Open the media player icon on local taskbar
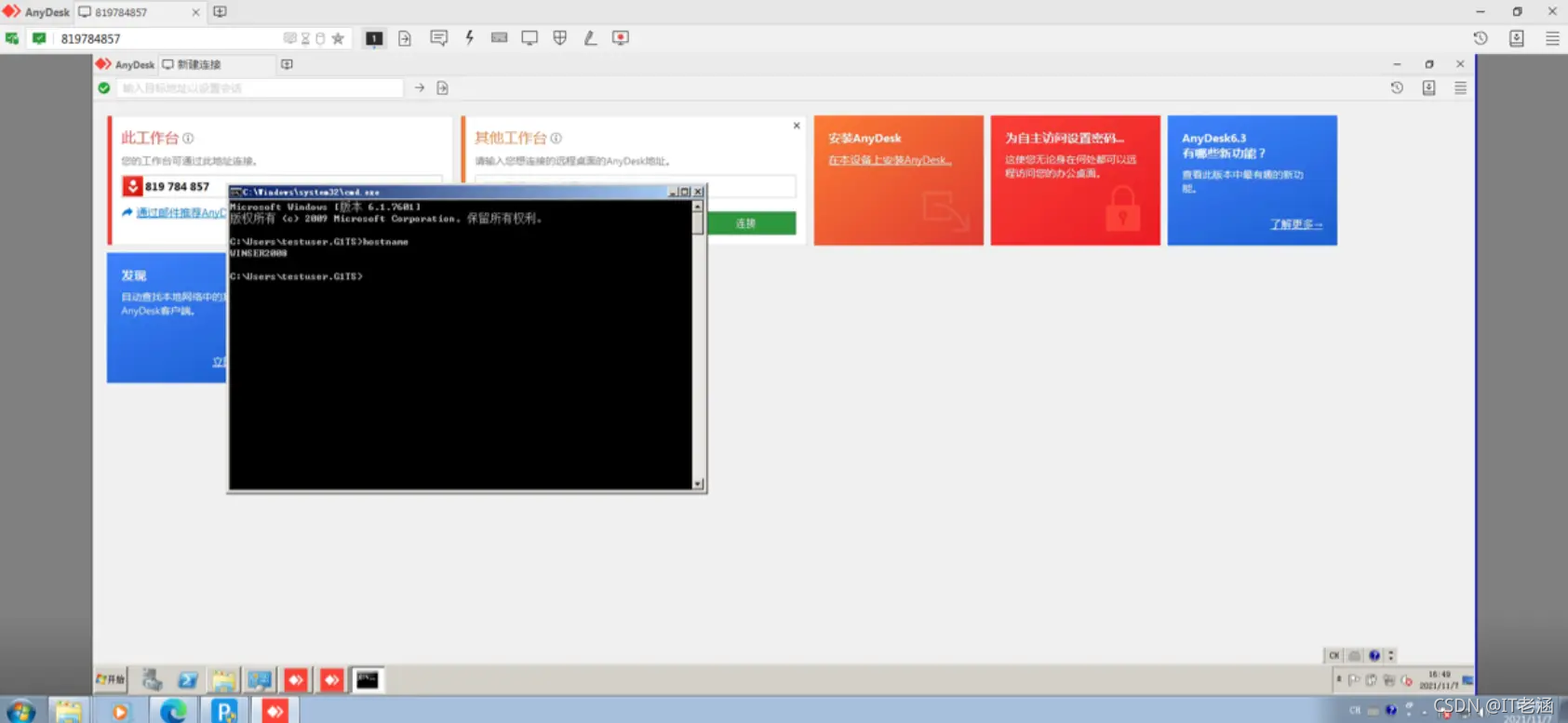 point(120,712)
